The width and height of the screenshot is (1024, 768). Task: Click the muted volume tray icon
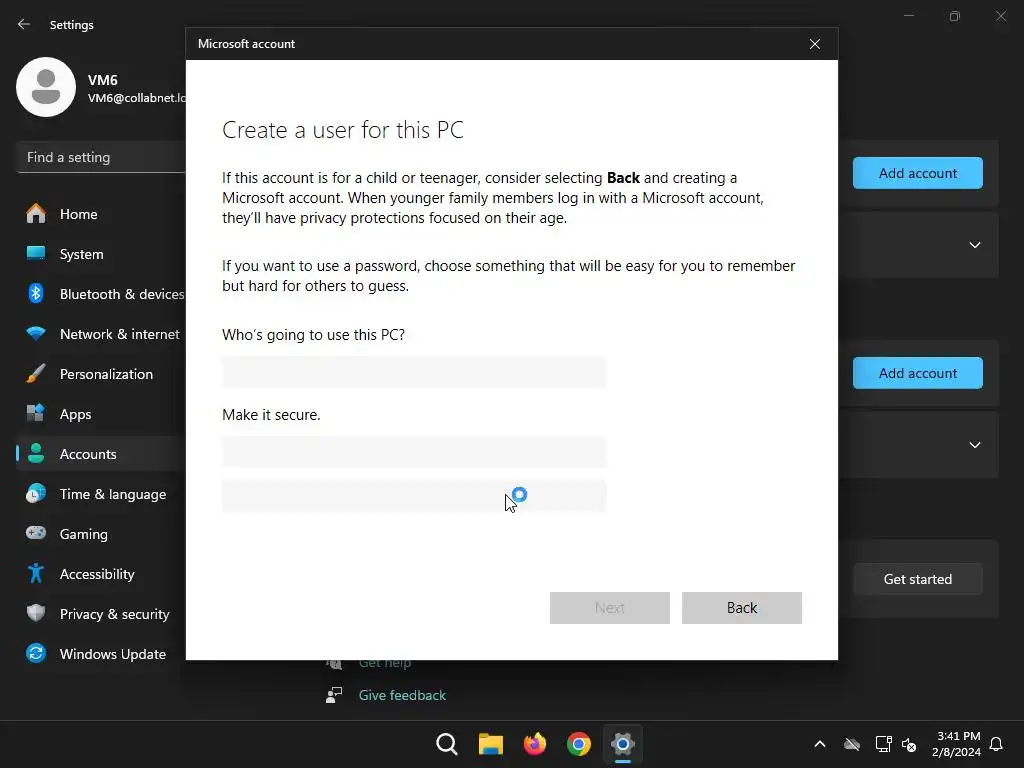909,744
